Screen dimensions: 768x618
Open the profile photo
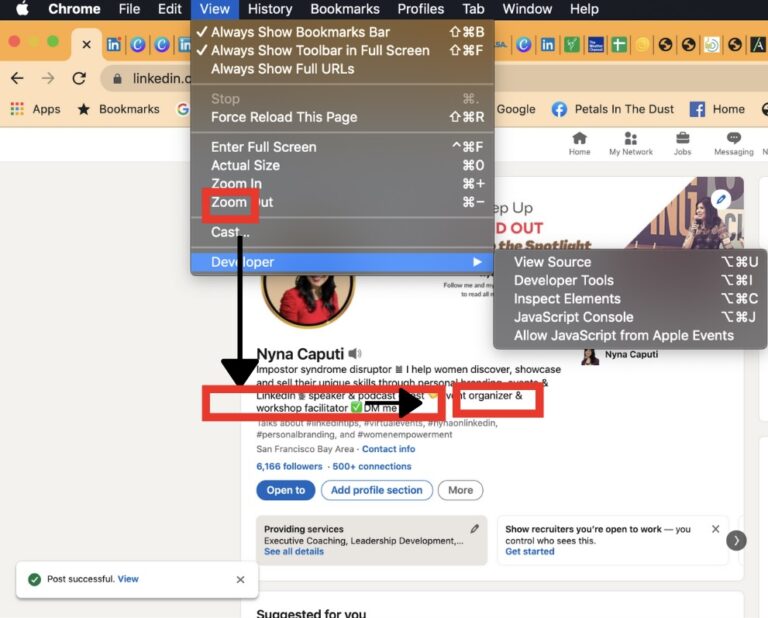tap(308, 300)
